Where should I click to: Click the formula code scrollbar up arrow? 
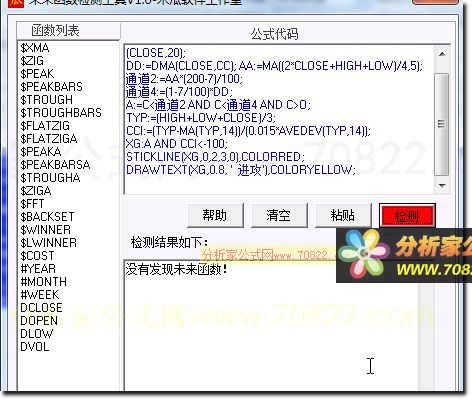coord(442,54)
